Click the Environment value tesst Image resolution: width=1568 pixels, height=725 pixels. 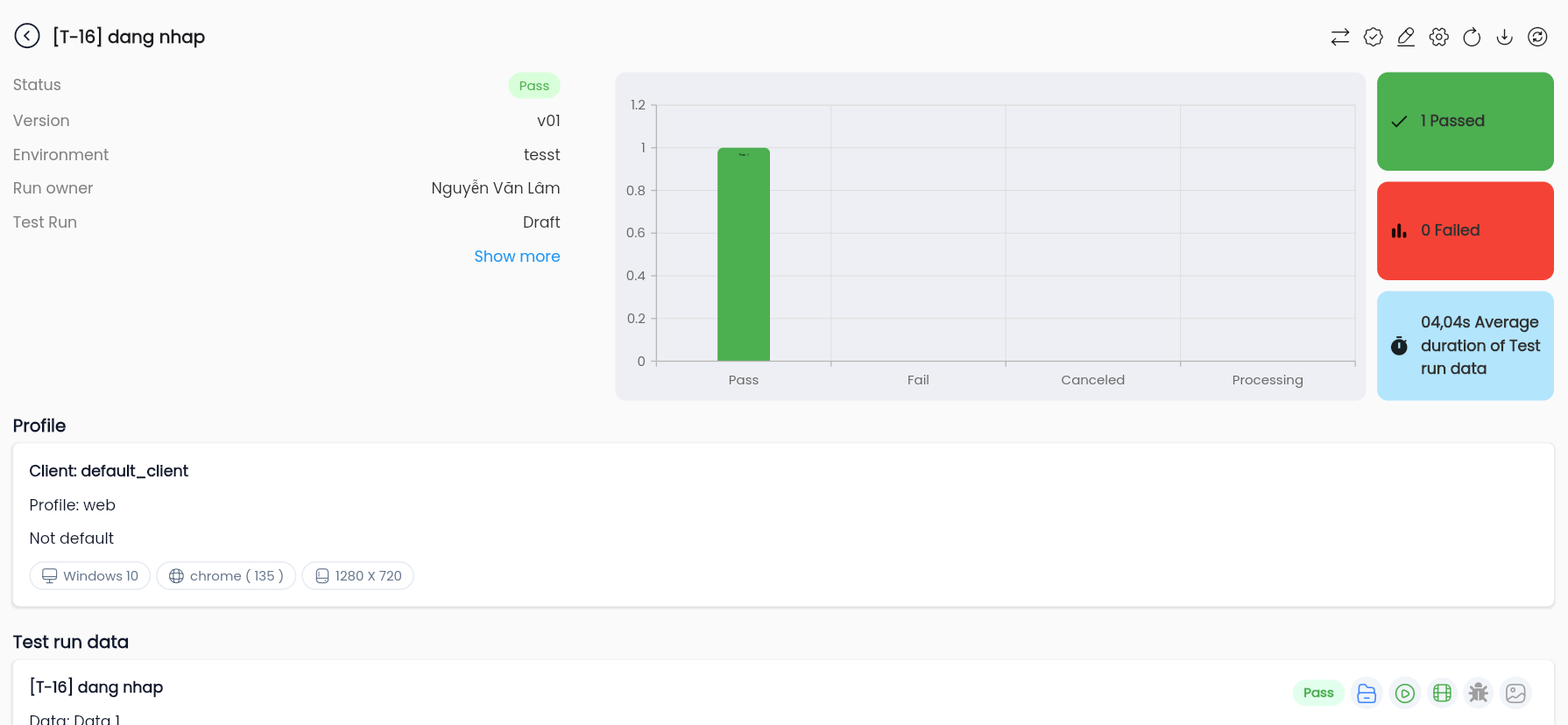[541, 155]
